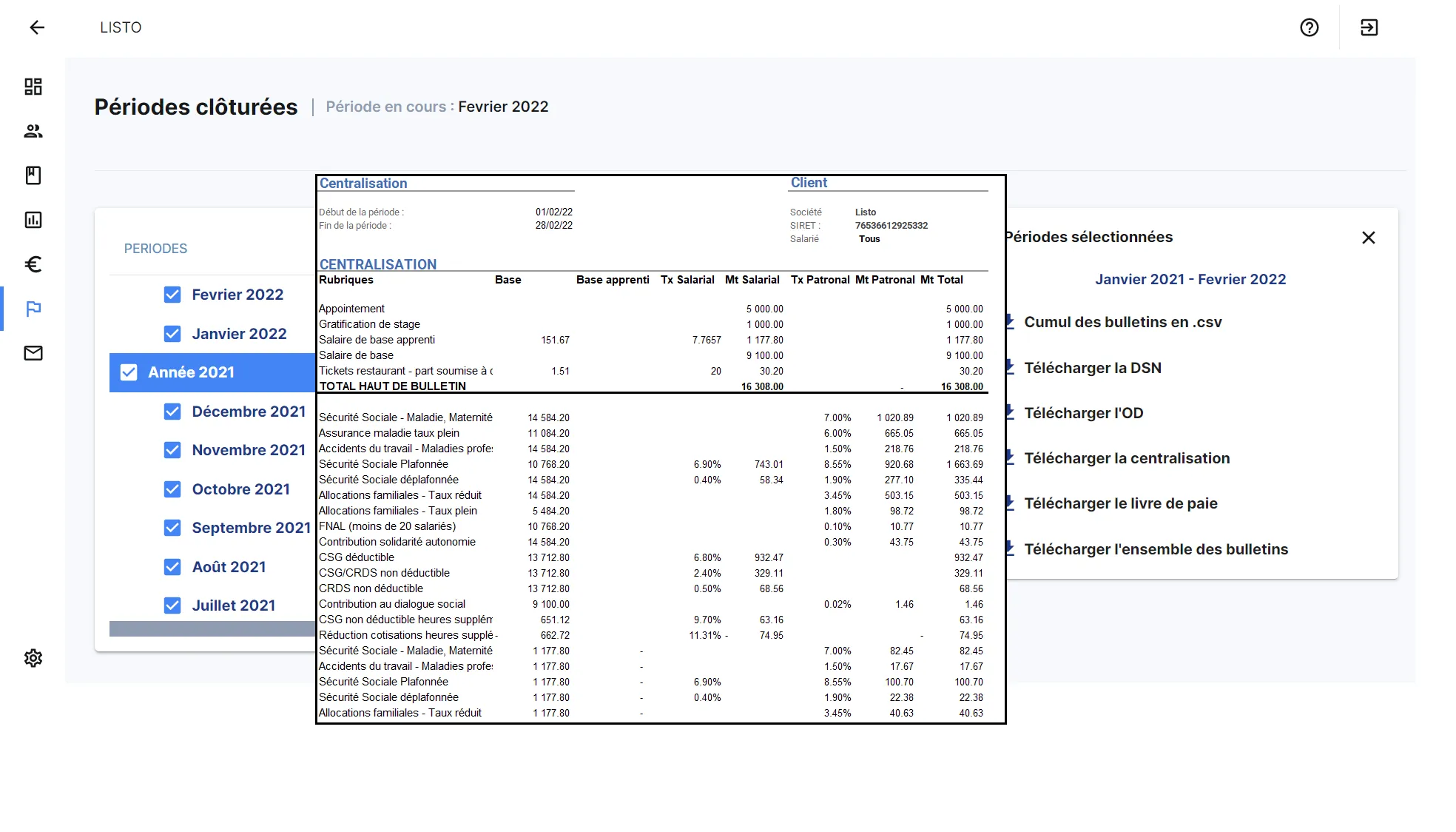Select the flag periods icon in sidebar
Viewport: 1456px width, 832px height.
[33, 309]
